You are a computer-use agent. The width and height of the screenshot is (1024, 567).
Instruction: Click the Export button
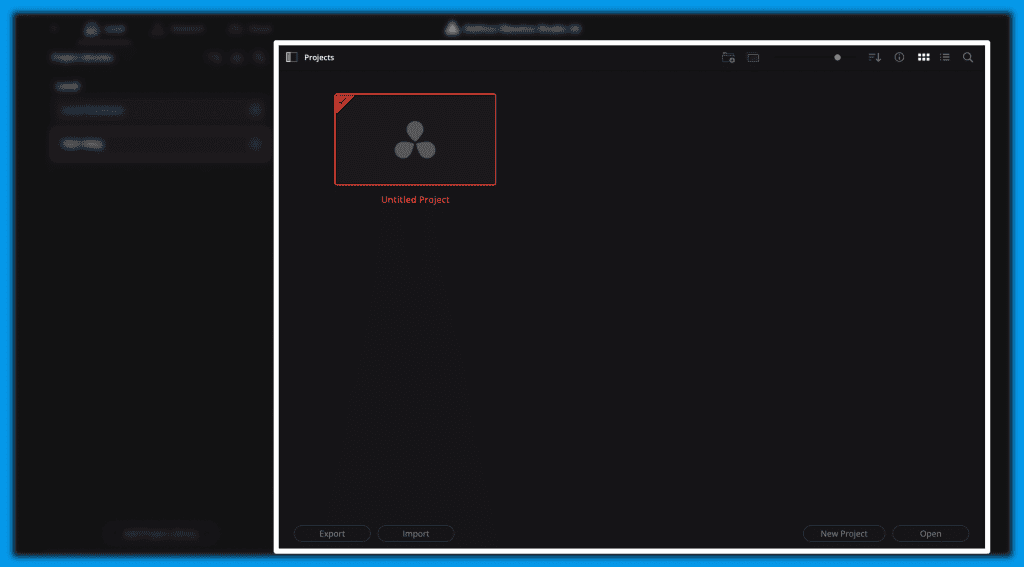pyautogui.click(x=332, y=534)
